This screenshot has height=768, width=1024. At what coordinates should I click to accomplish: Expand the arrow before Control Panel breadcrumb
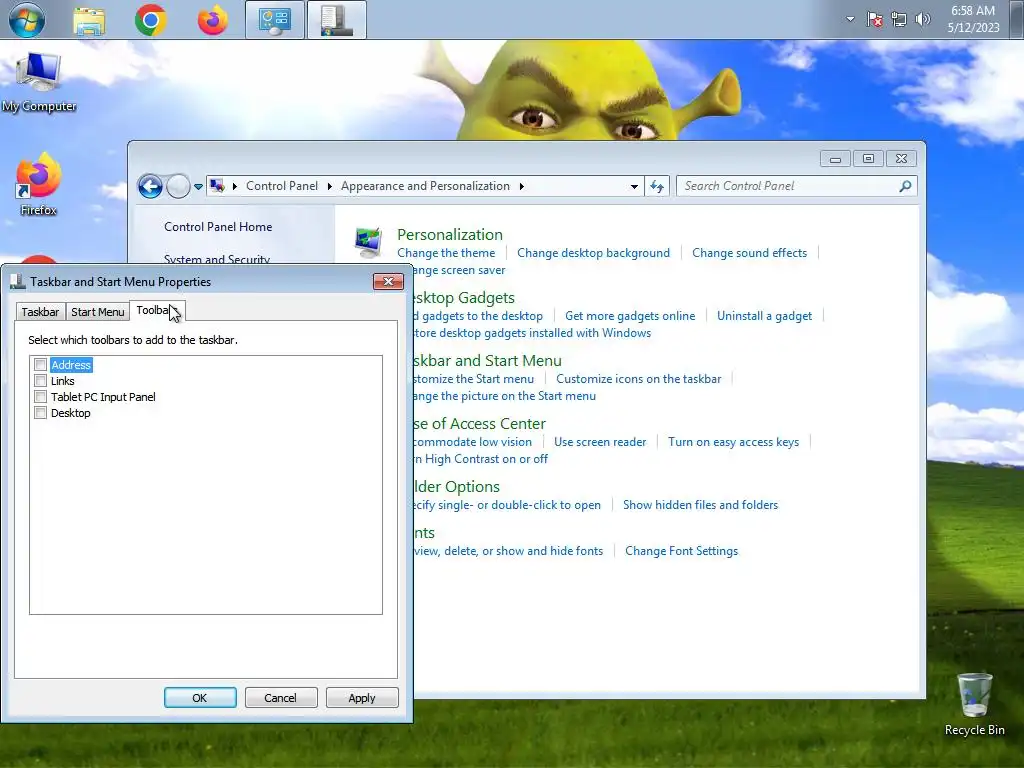(x=234, y=186)
